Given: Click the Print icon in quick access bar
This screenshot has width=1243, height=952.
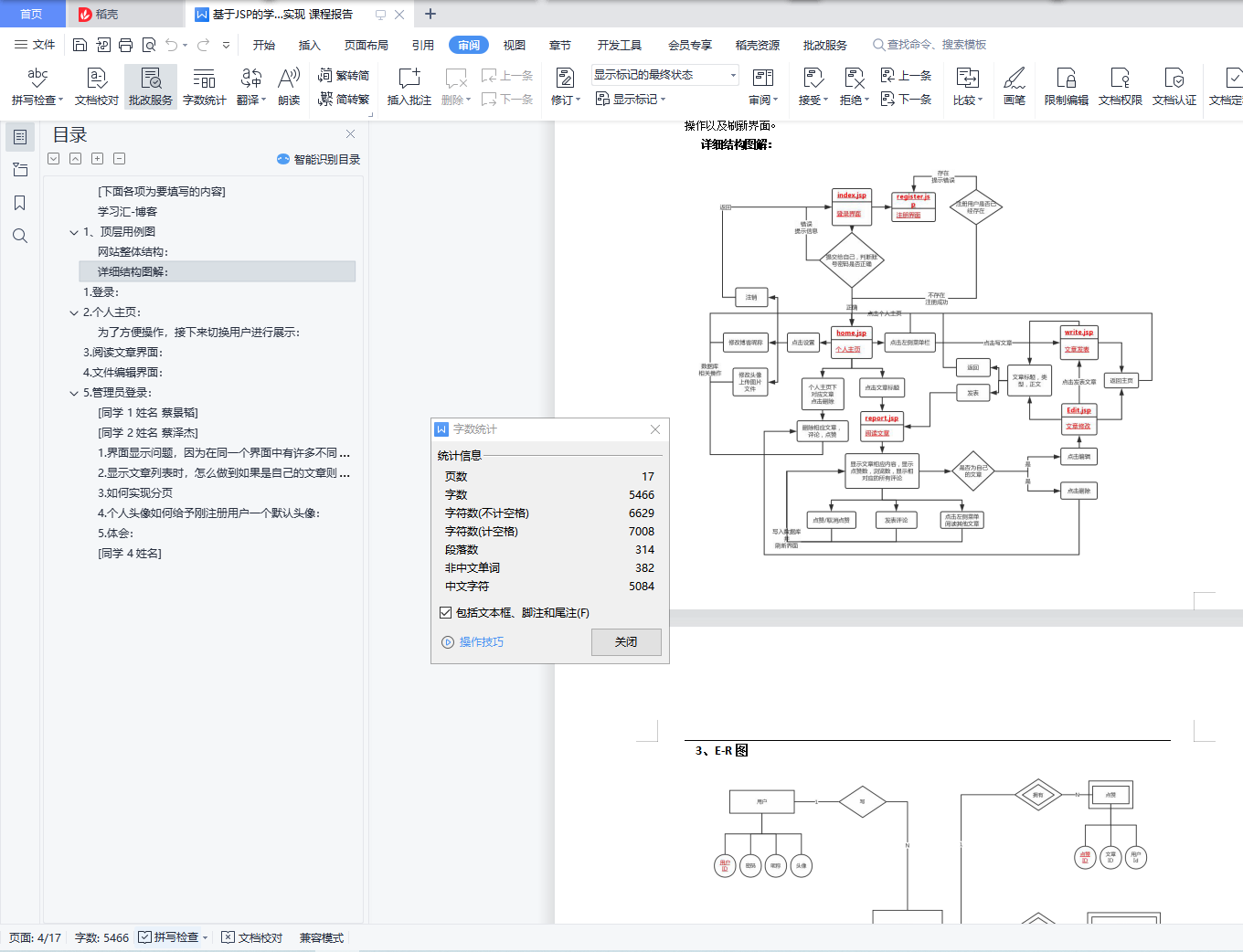Looking at the screenshot, I should pos(125,45).
